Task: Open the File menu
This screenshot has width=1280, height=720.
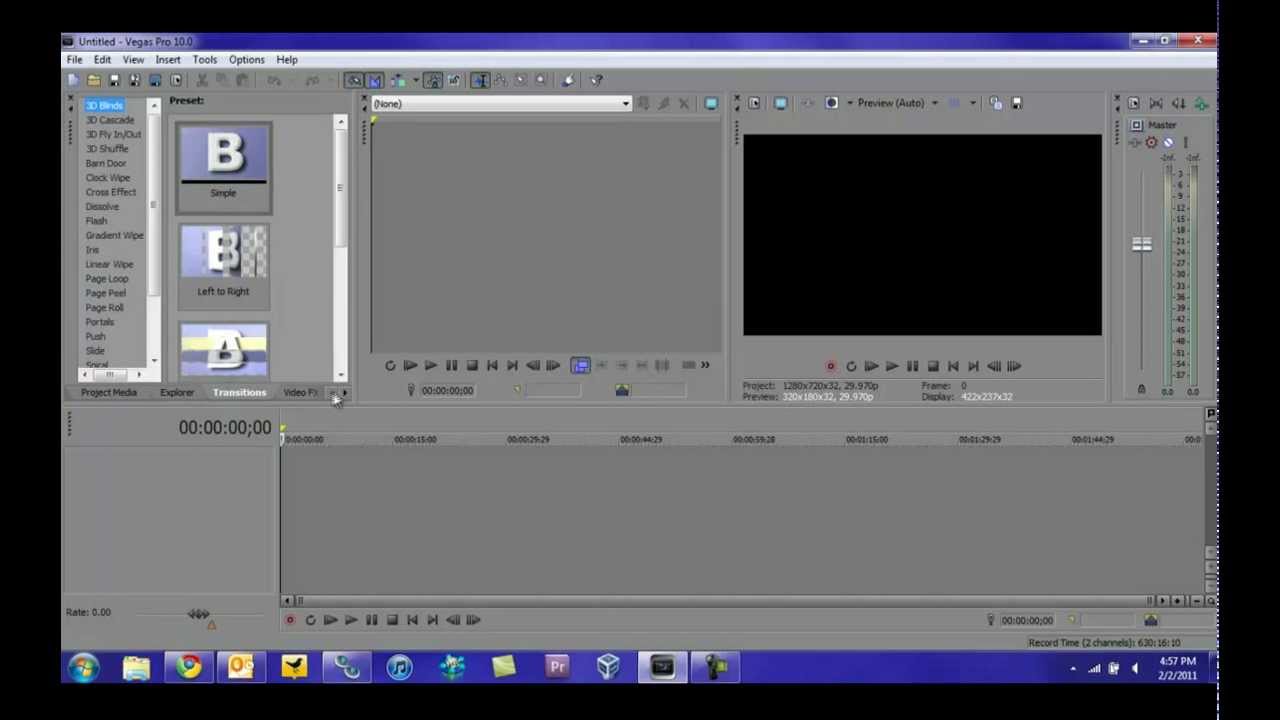Action: click(x=75, y=60)
